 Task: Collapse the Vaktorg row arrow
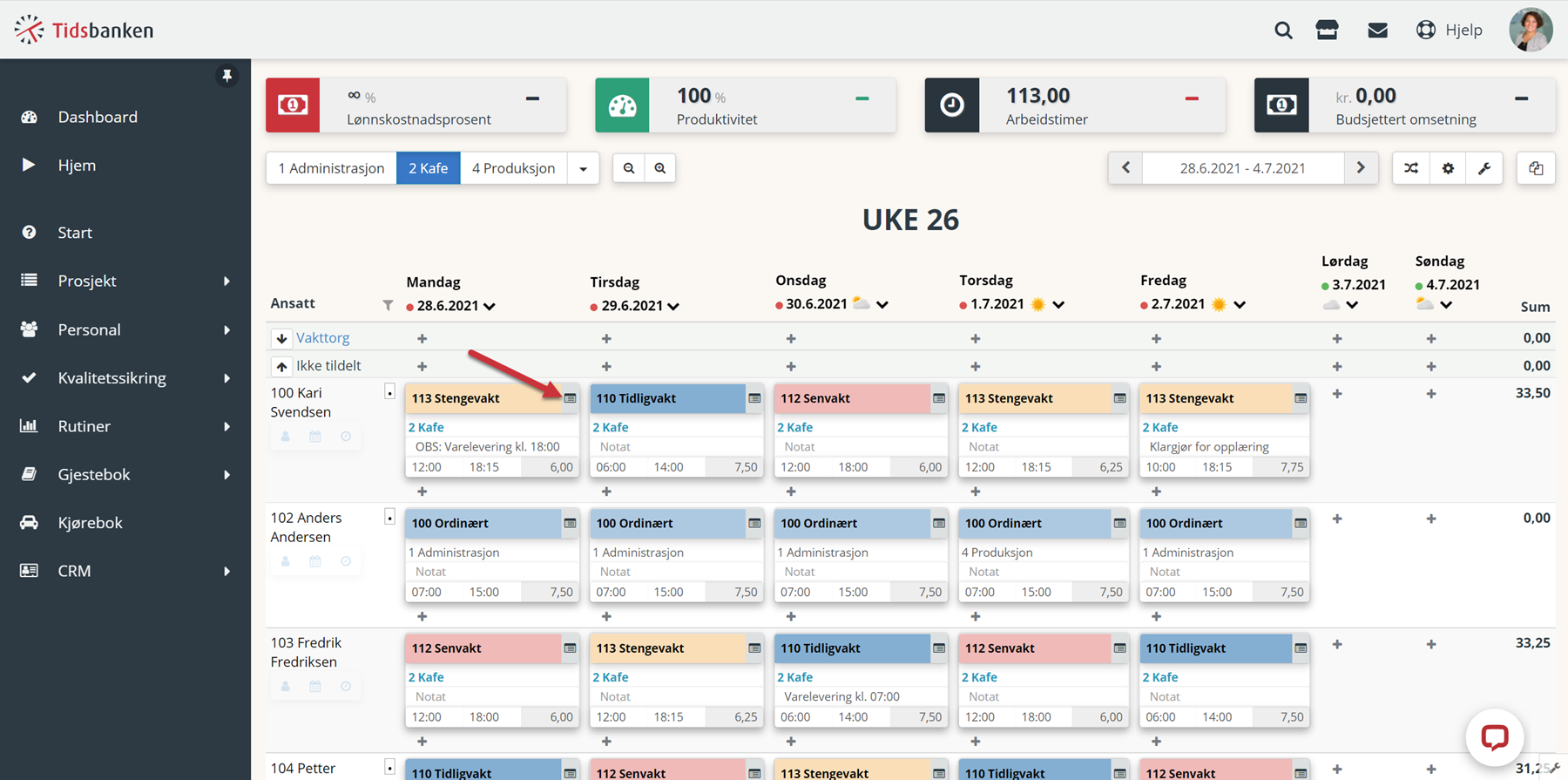(x=281, y=338)
